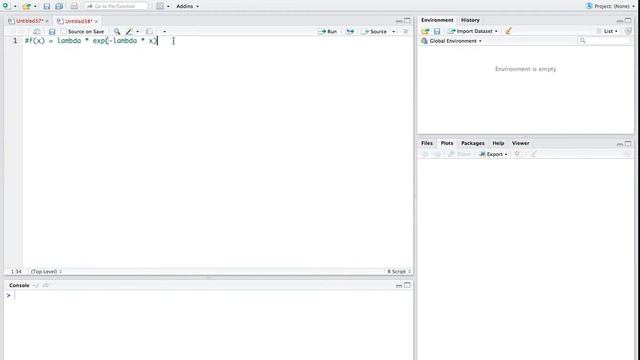Screen dimensions: 640x360
Task: Open the Source options dropdown arrow
Action: [393, 32]
